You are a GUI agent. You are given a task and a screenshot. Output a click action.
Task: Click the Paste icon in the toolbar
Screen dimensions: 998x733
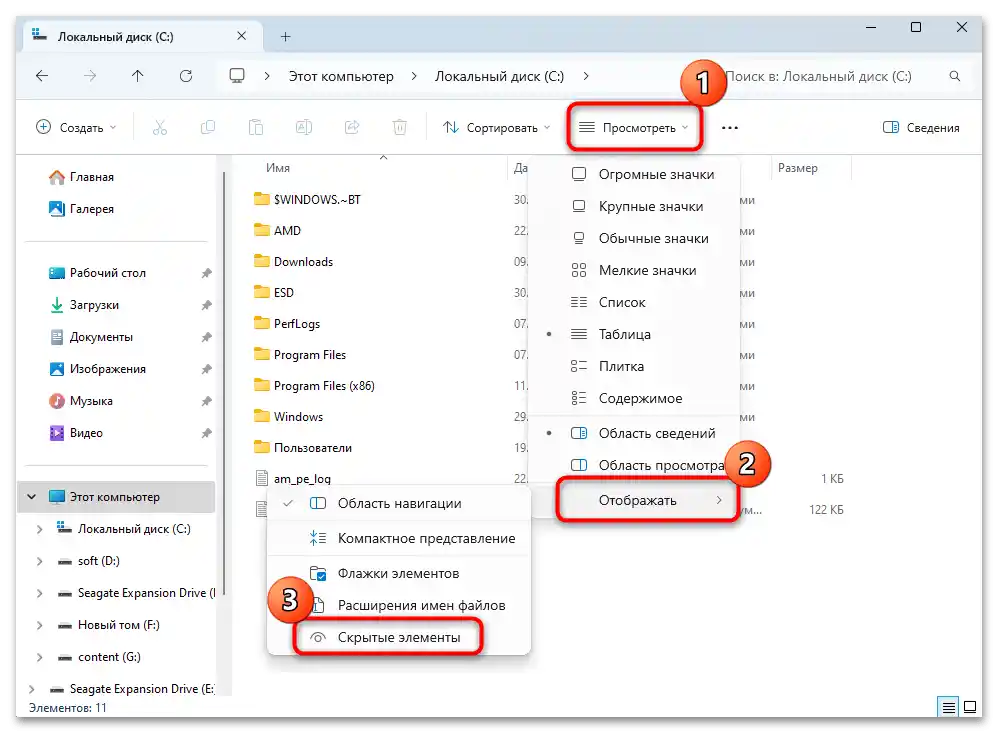coord(255,127)
